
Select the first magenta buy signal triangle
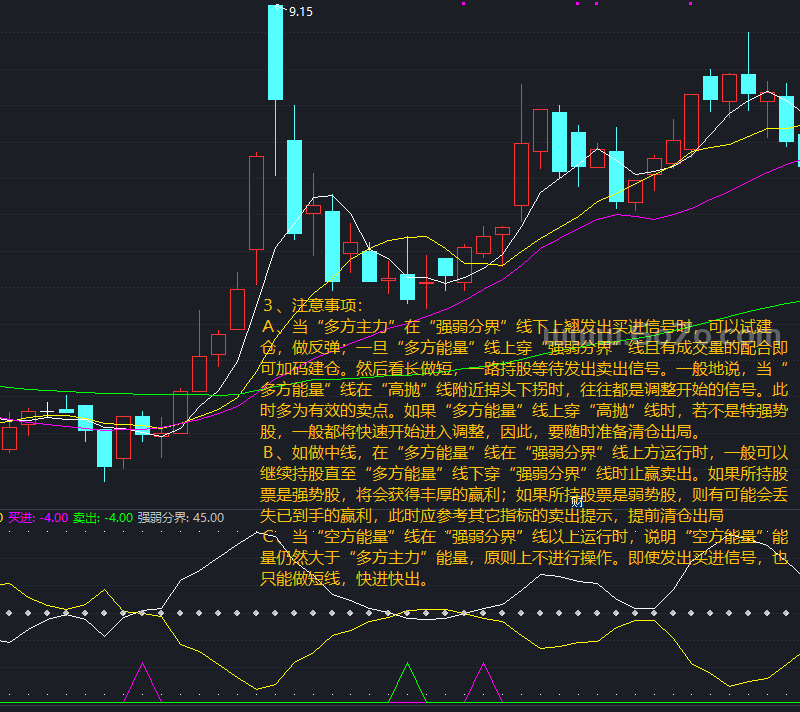click(142, 682)
